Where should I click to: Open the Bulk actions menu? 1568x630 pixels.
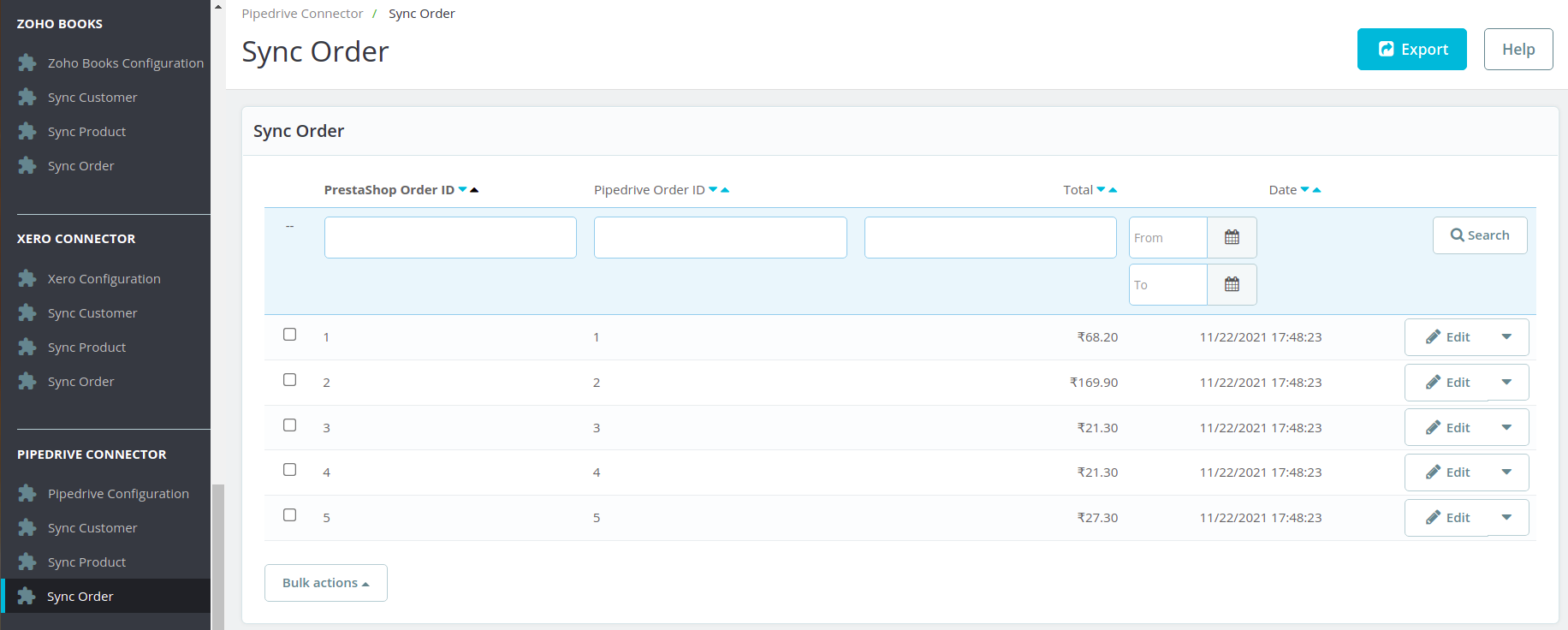(x=326, y=583)
